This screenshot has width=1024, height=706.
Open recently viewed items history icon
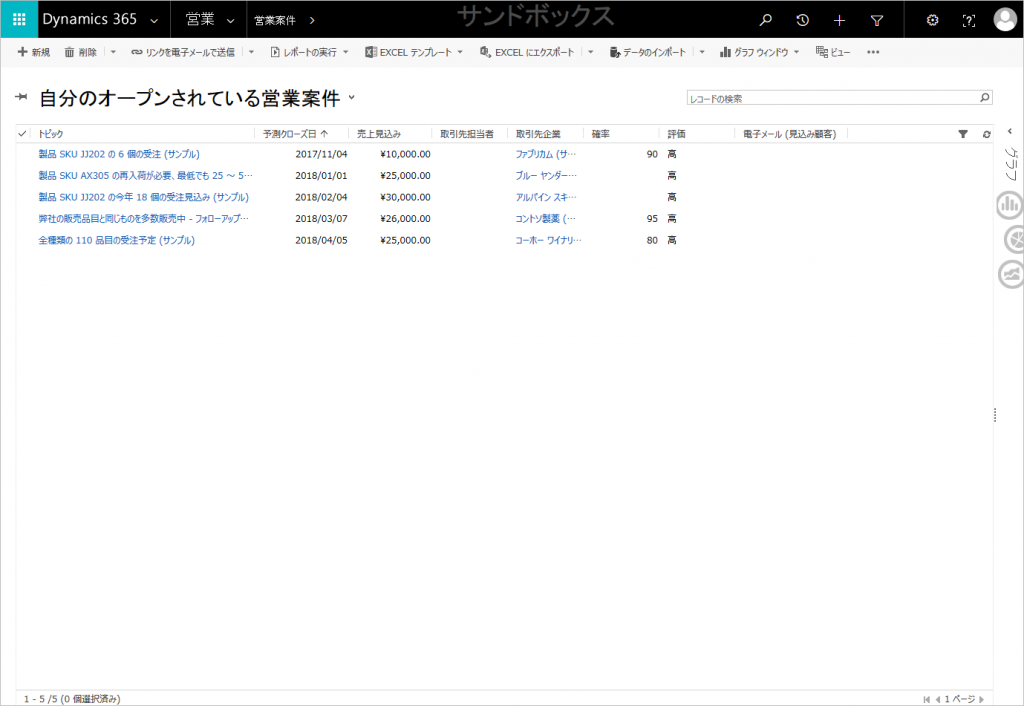click(x=802, y=20)
